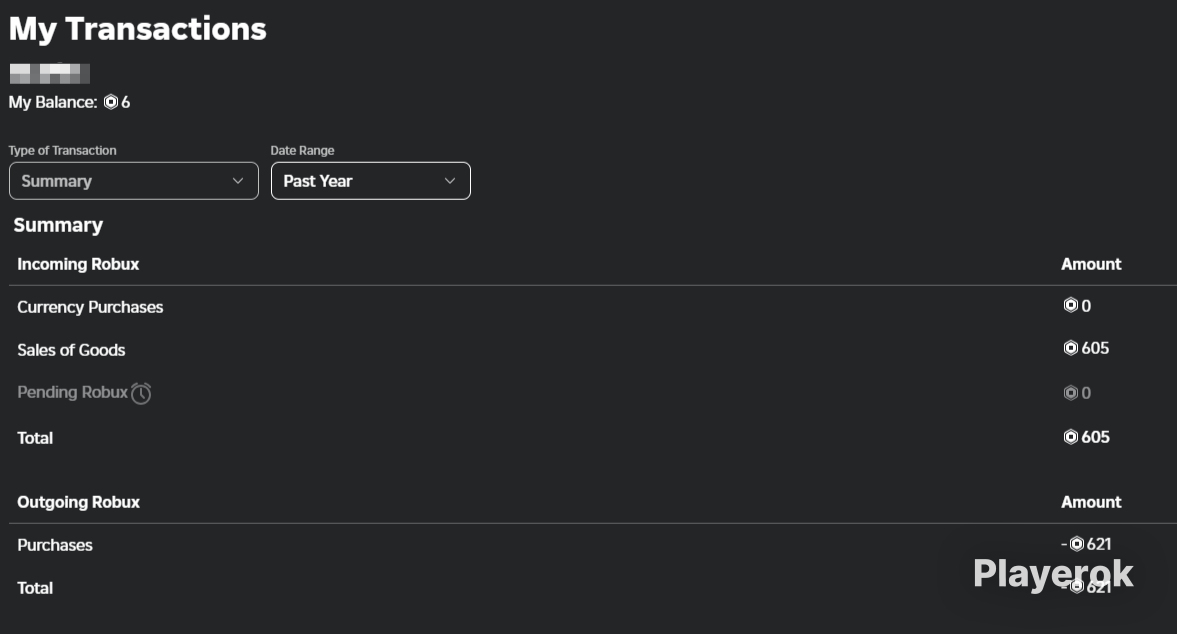Click chevron arrow in the Summary dropdown
Viewport: 1177px width, 634px height.
click(x=238, y=181)
